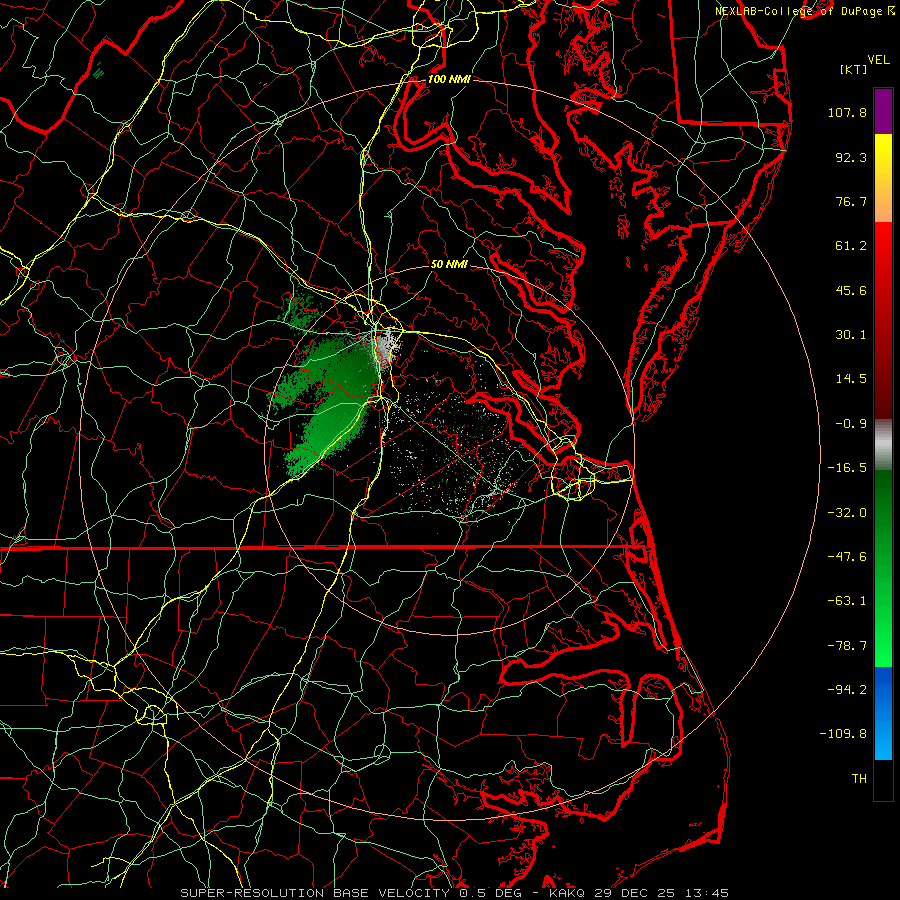Select the -0.9 scale value
Screen dimensions: 900x900
point(851,424)
